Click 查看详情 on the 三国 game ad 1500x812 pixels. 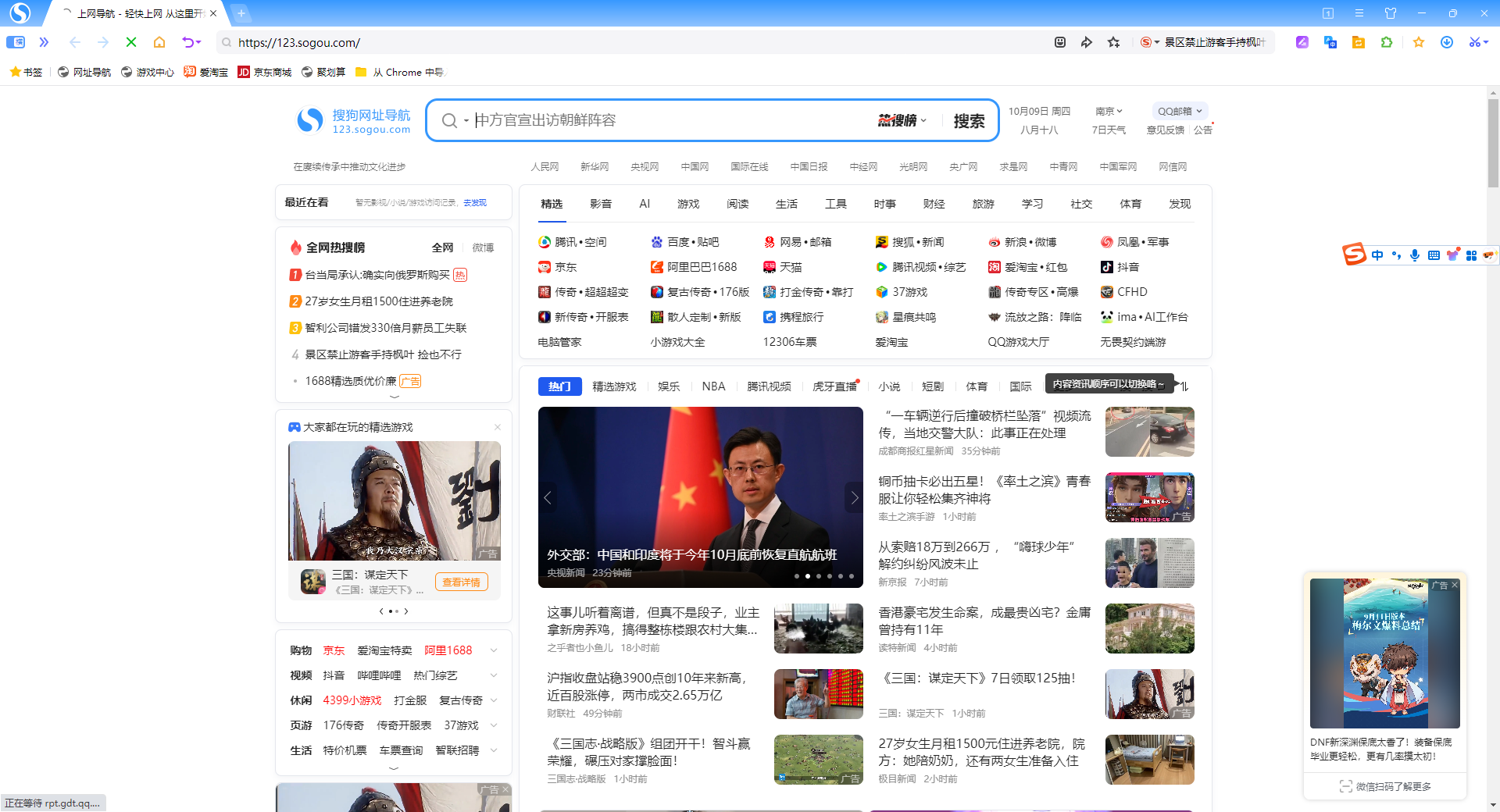[x=461, y=582]
